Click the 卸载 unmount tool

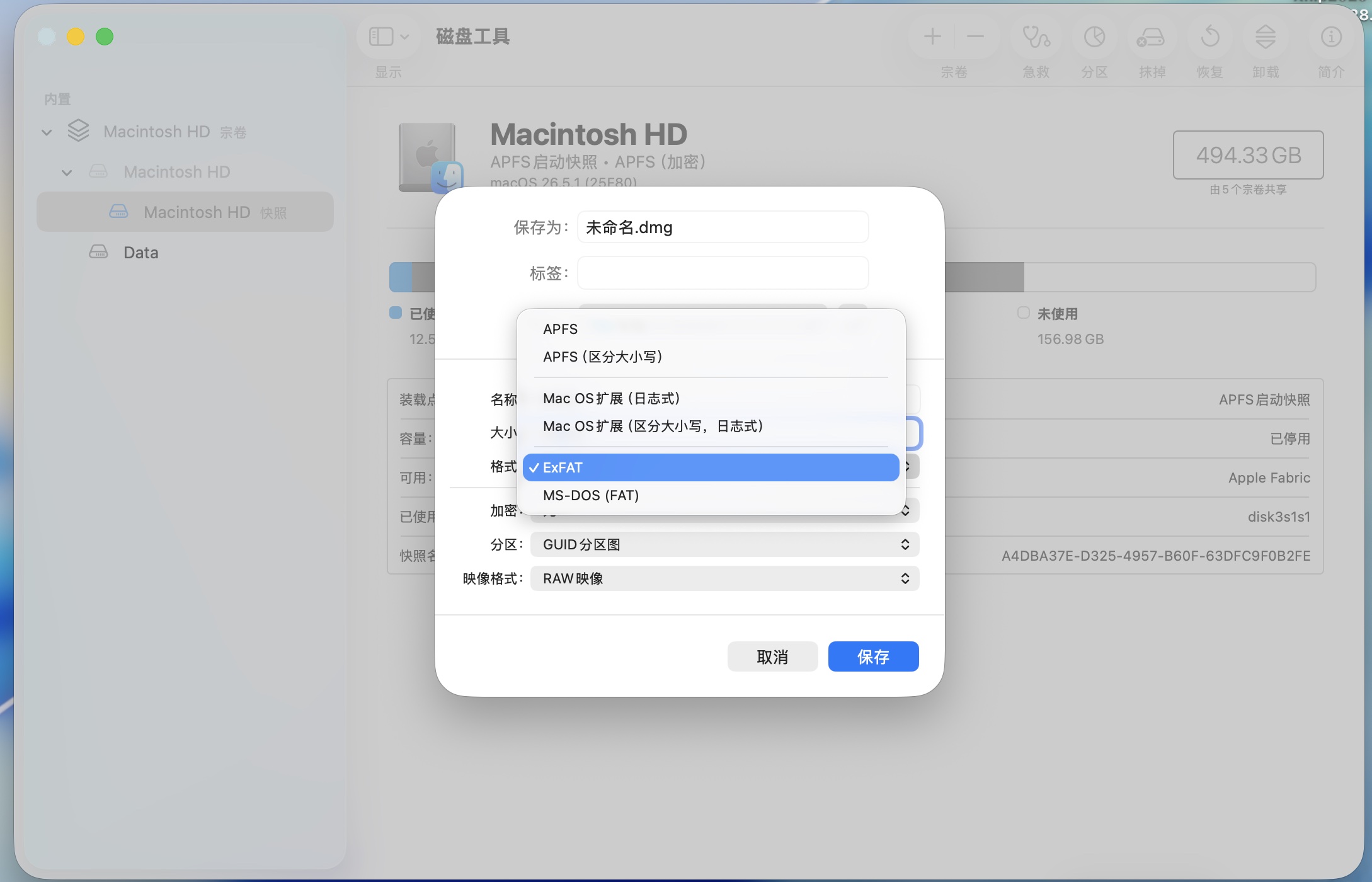[1266, 37]
